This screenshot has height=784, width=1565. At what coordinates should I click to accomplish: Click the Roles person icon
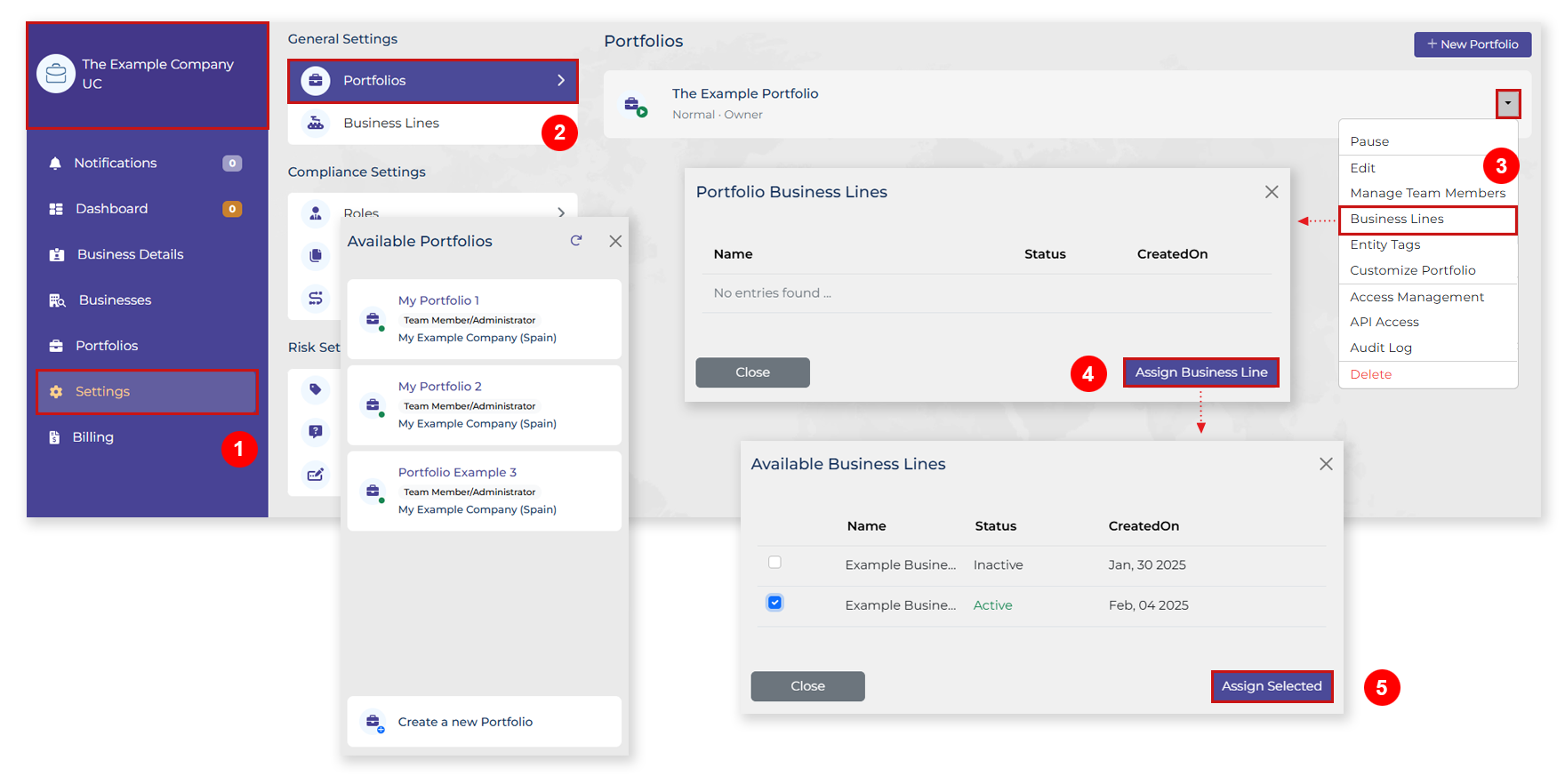[316, 213]
